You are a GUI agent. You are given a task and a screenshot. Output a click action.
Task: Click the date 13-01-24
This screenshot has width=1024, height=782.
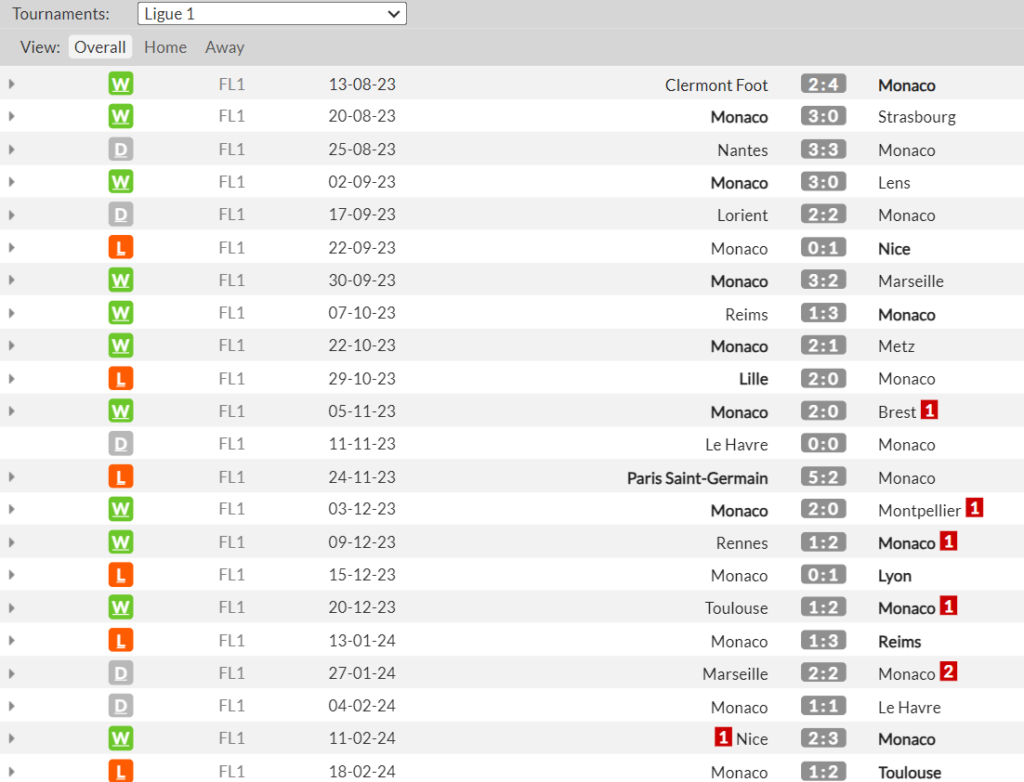[x=362, y=641]
